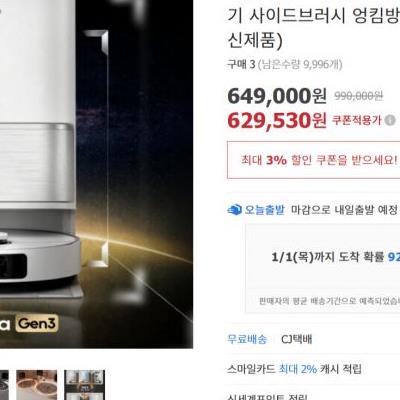The height and width of the screenshot is (400, 400).
Task: Click the 구매 3 purchase count
Action: (x=241, y=64)
